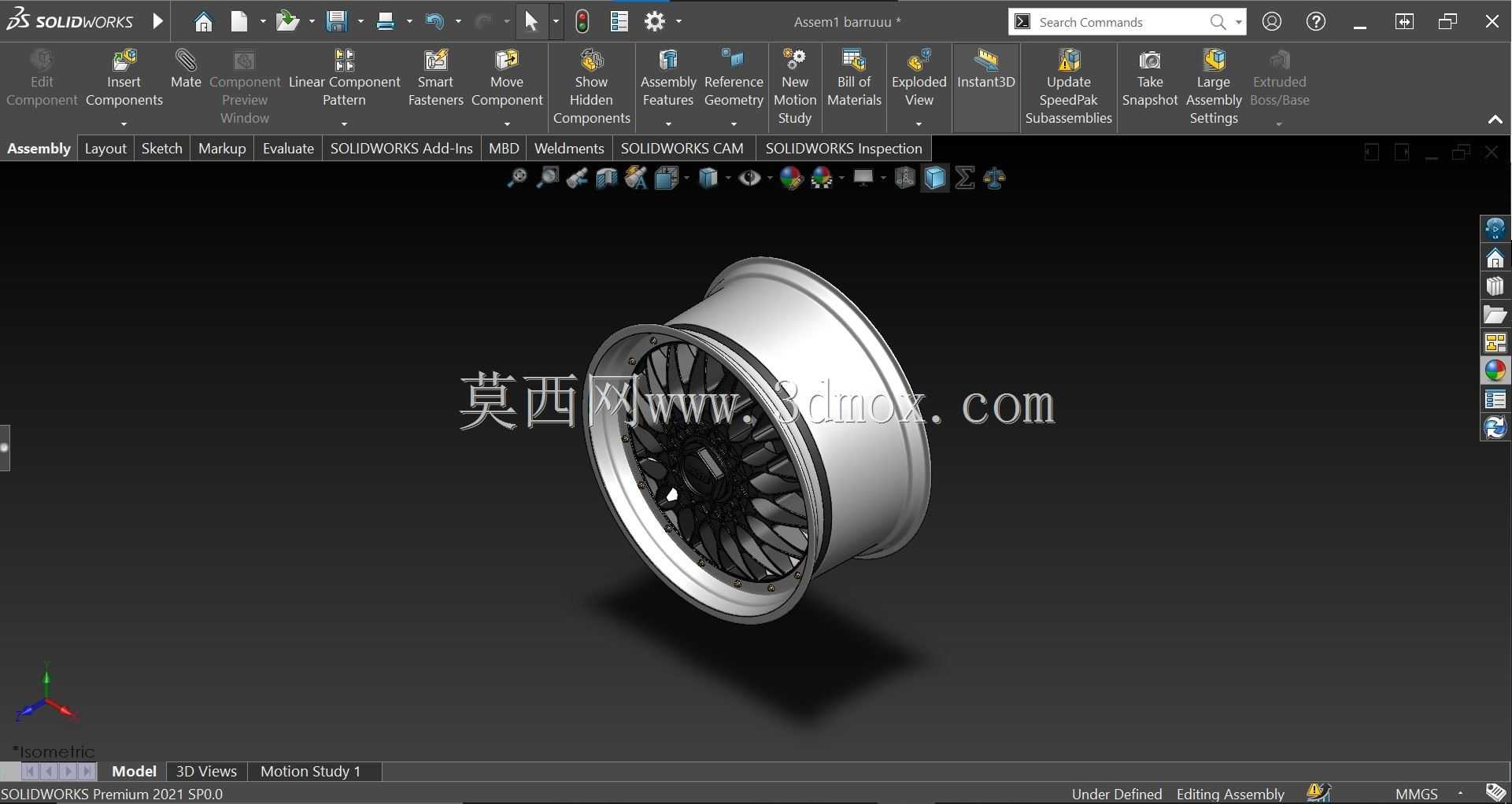1512x804 pixels.
Task: Expand Assembly Features dropdown
Action: [668, 124]
